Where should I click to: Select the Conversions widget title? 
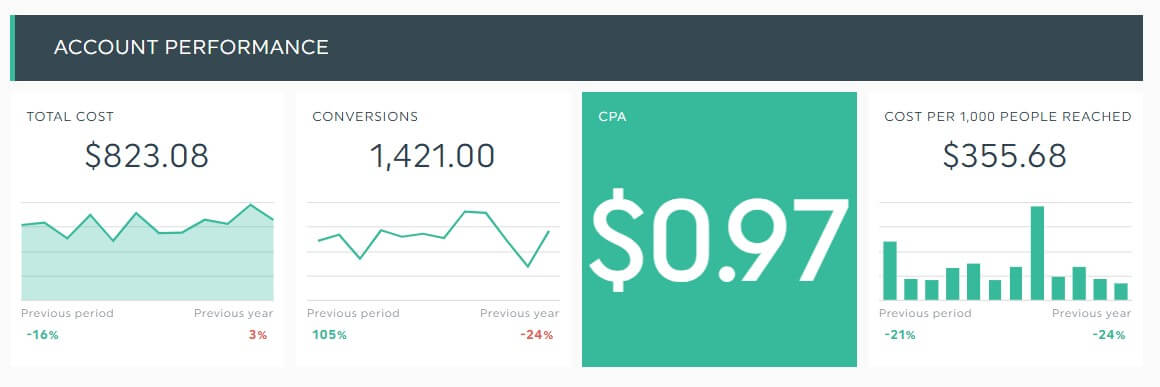coord(365,116)
